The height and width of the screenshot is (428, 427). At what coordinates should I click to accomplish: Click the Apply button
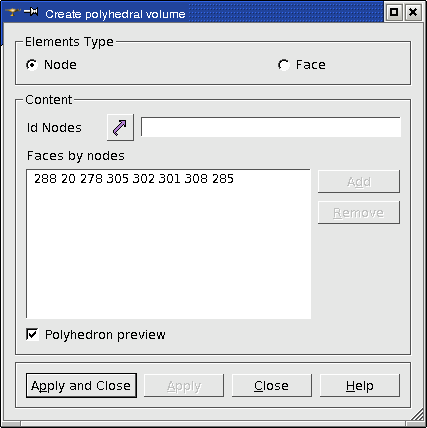[184, 386]
